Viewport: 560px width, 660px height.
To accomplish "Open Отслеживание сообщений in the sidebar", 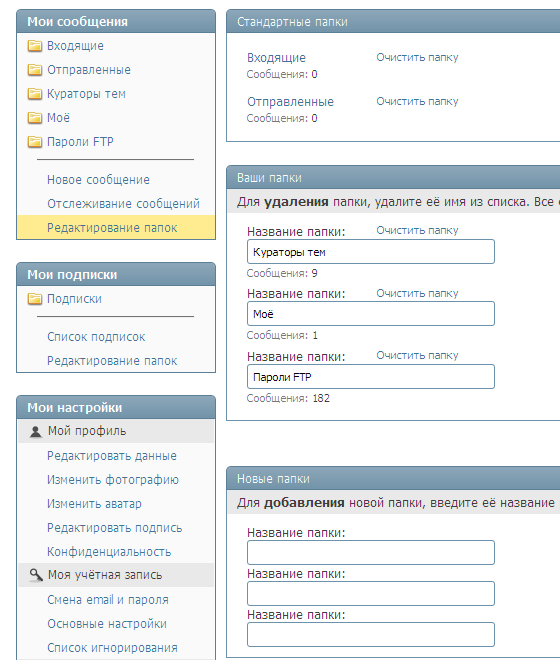I will coord(123,204).
